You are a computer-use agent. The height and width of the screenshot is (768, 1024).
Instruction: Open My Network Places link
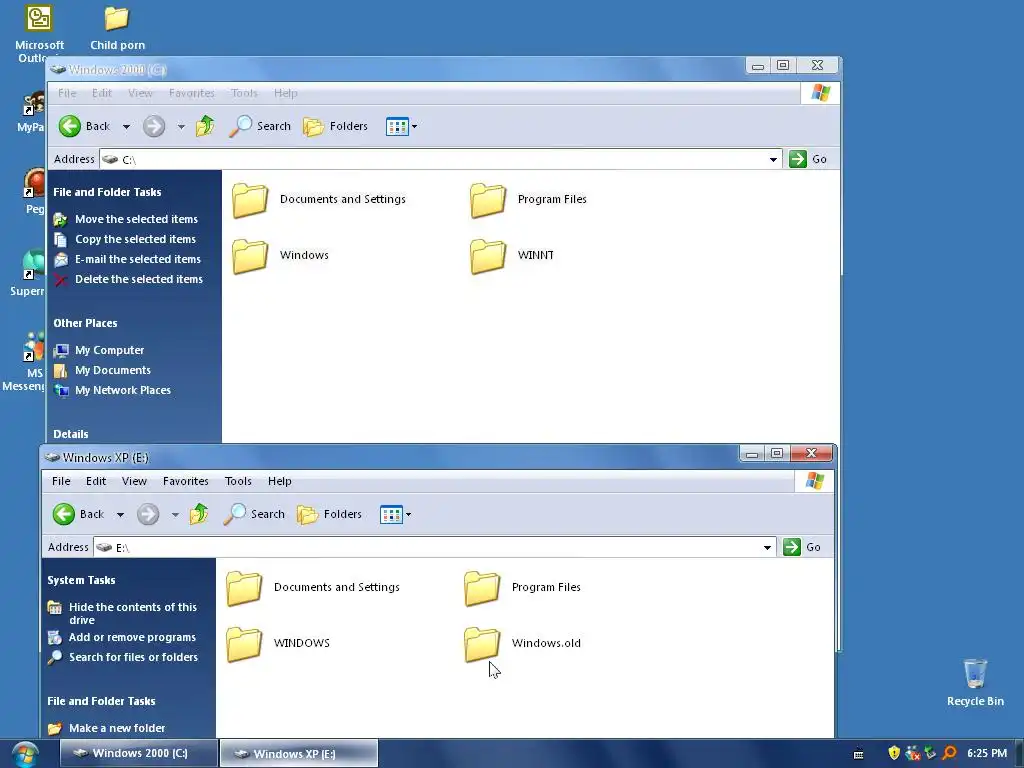[123, 390]
